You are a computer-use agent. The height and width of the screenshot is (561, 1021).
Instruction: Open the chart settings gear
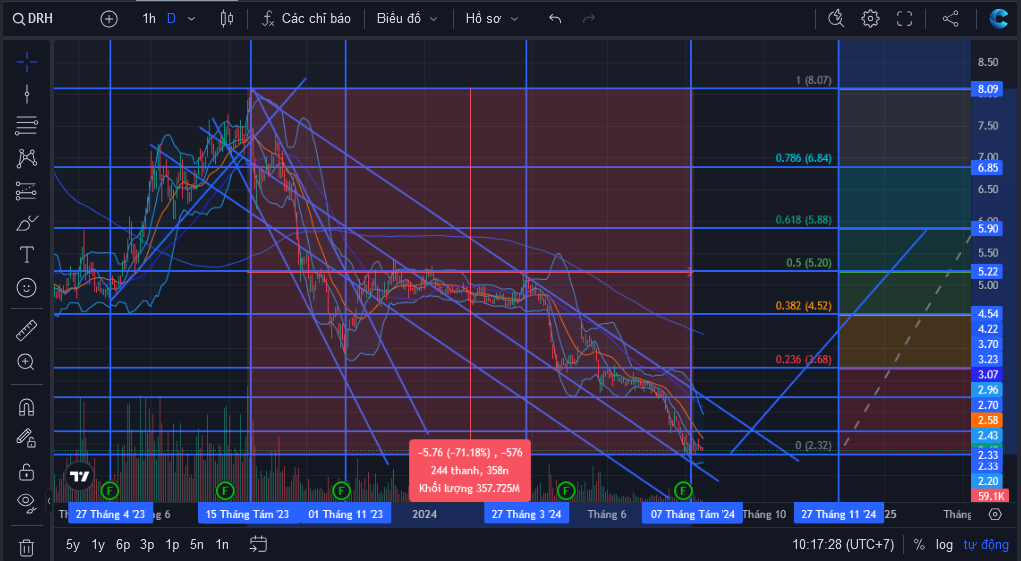point(870,19)
